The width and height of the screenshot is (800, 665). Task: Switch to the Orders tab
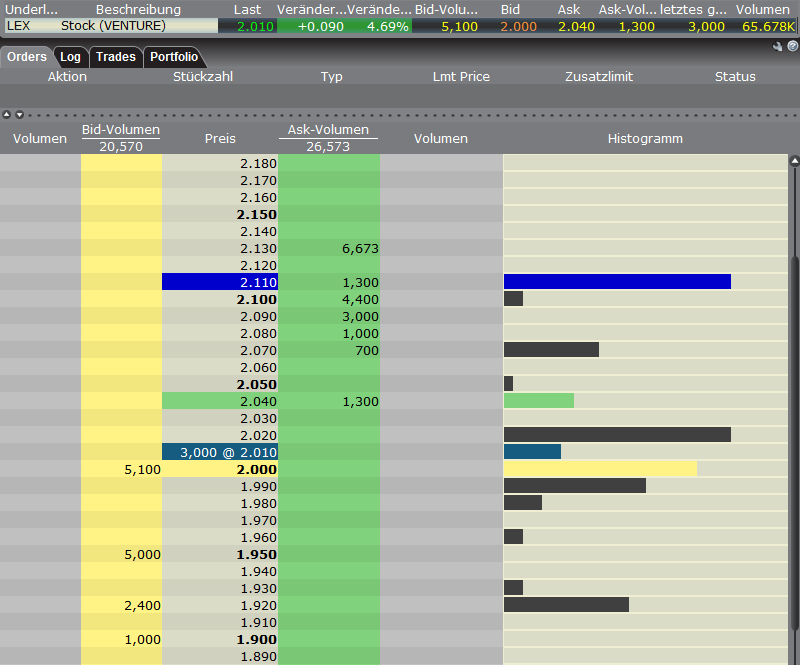(27, 57)
